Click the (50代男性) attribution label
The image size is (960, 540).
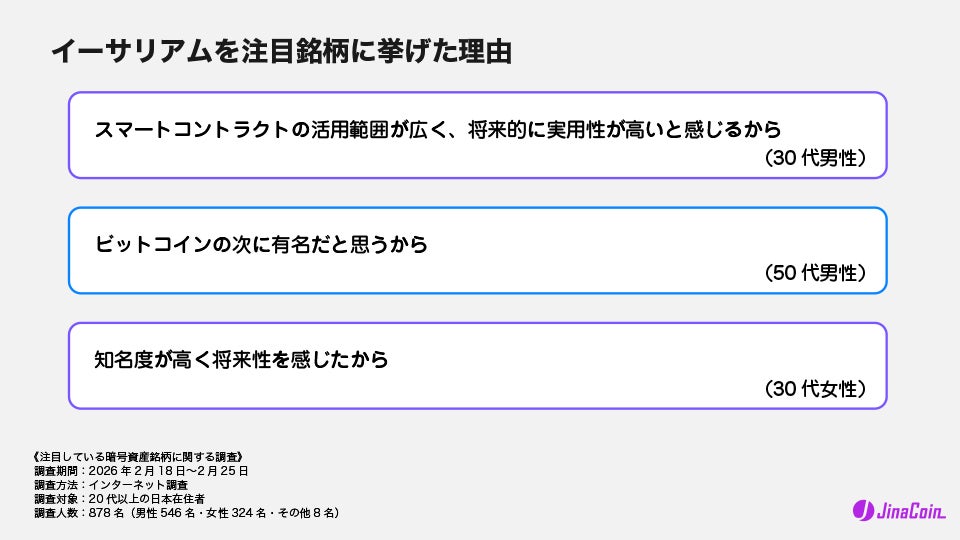point(814,273)
